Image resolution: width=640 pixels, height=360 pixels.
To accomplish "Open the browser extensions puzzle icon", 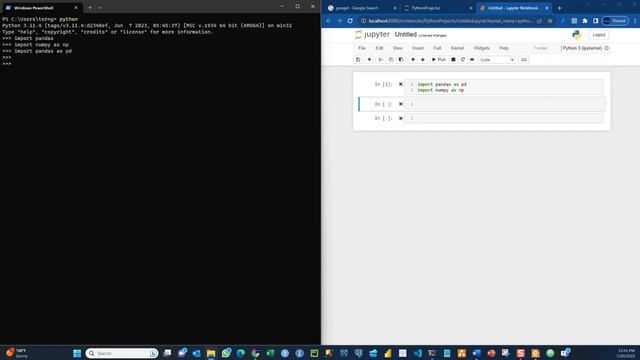I will click(x=585, y=21).
